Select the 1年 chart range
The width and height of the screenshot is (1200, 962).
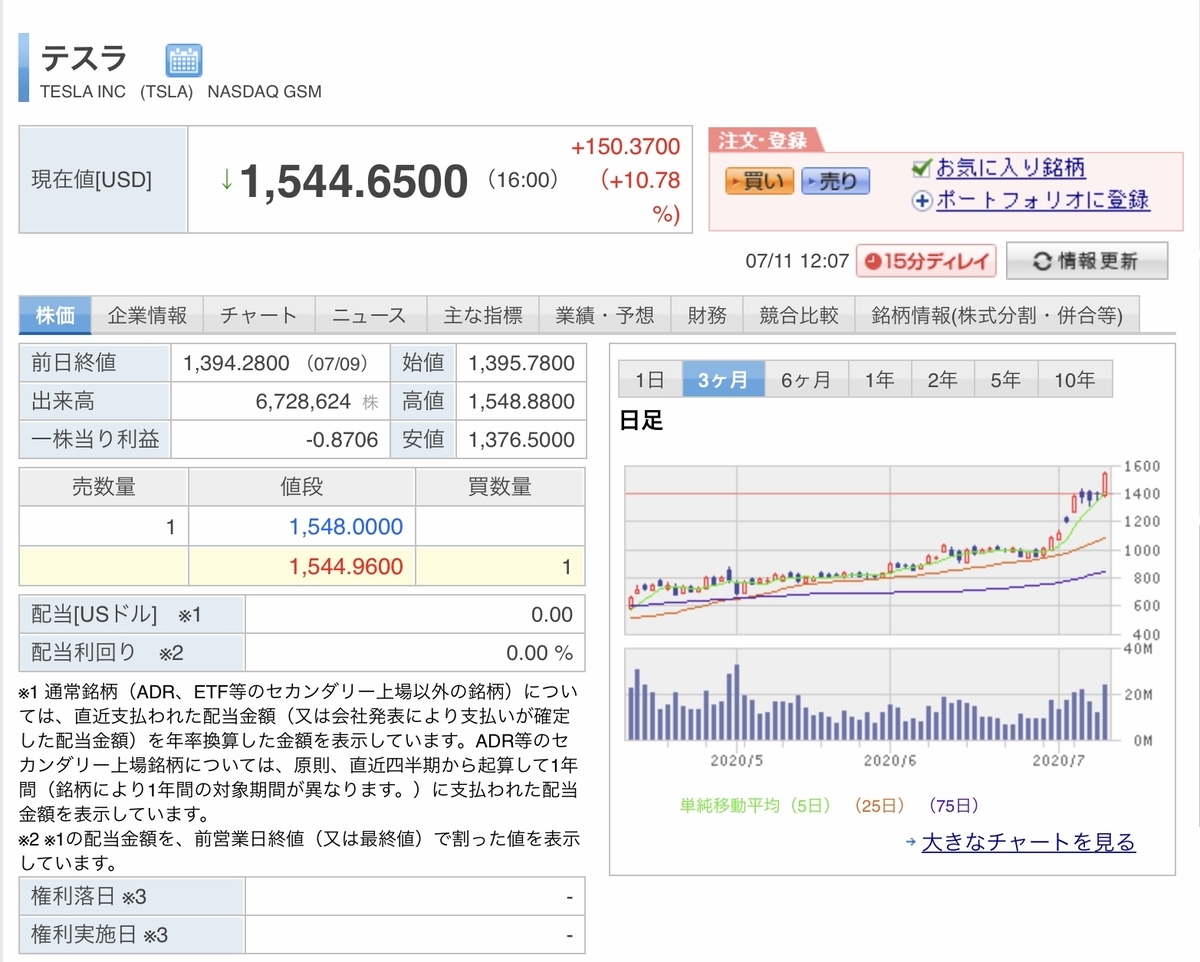tap(879, 380)
